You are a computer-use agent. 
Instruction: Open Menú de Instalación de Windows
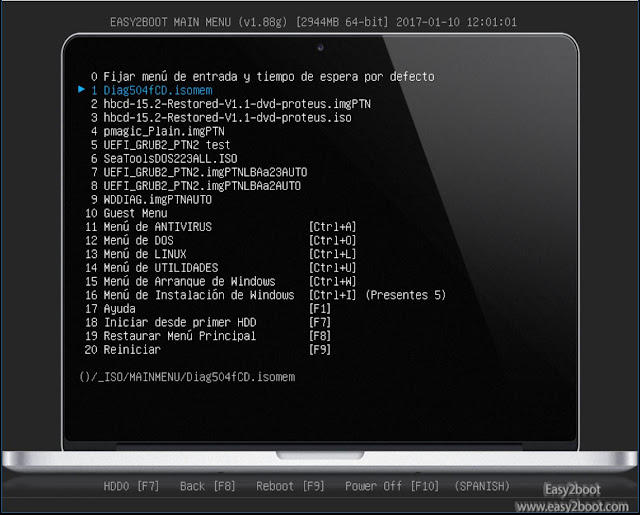tap(189, 295)
